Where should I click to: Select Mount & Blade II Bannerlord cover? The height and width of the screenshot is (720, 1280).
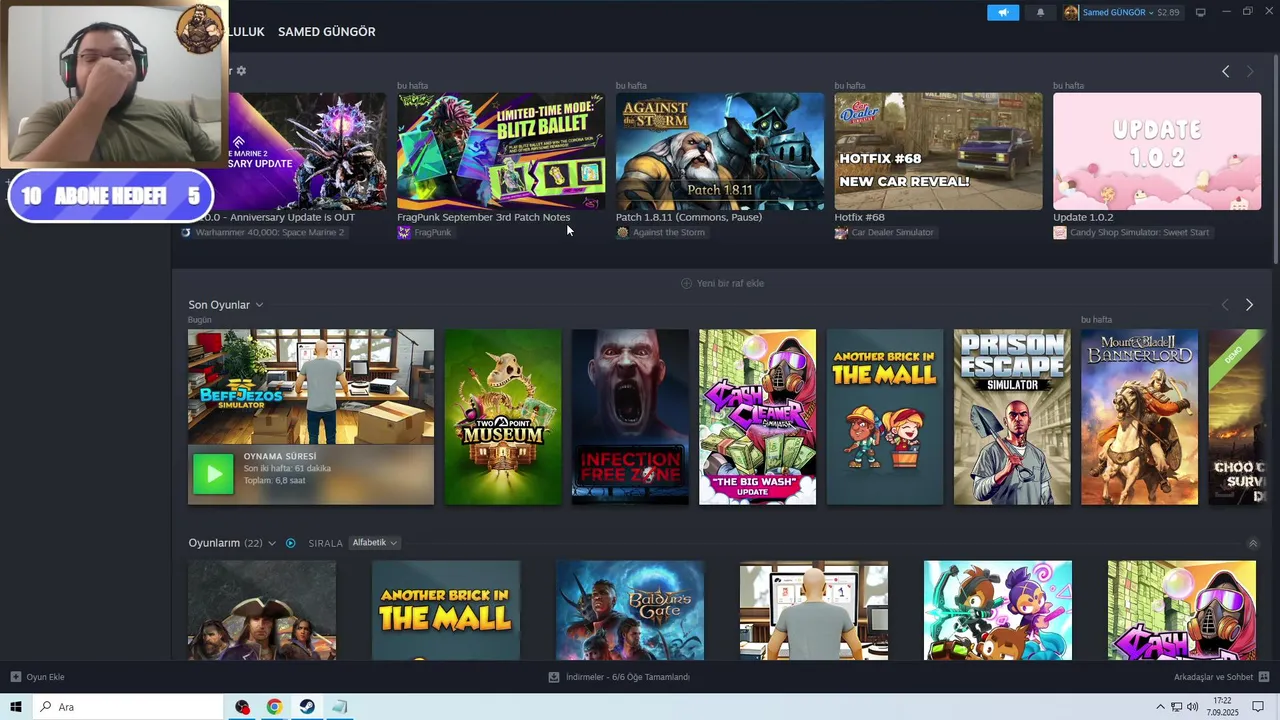(x=1139, y=417)
